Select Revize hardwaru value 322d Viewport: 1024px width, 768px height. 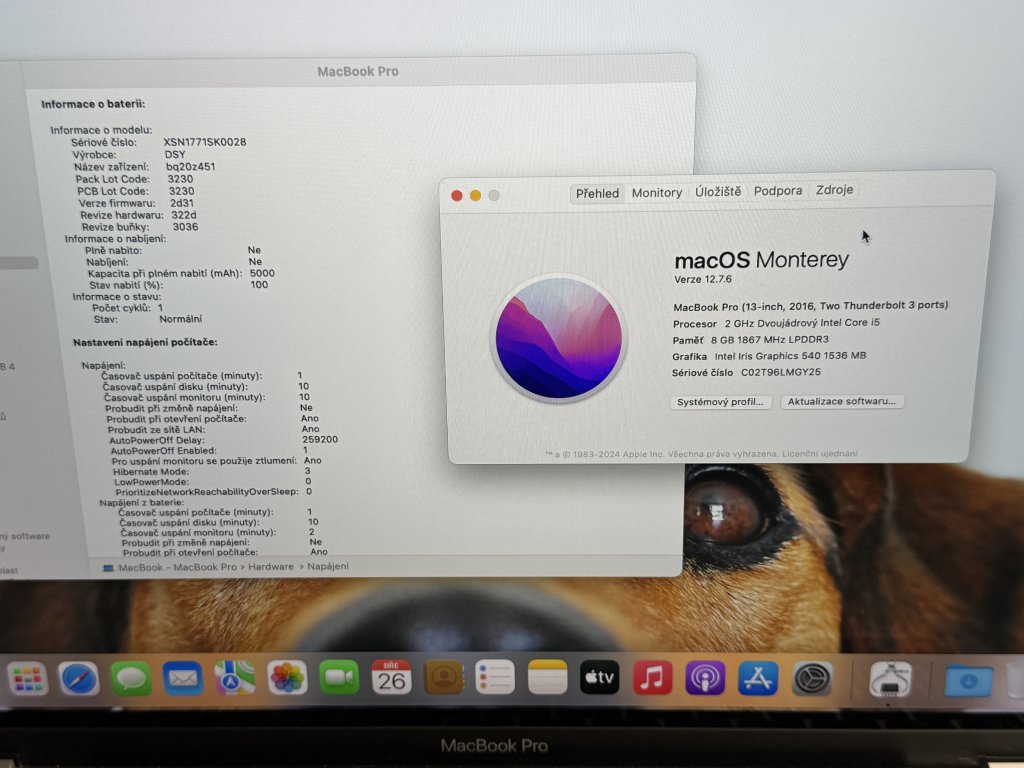(x=184, y=215)
